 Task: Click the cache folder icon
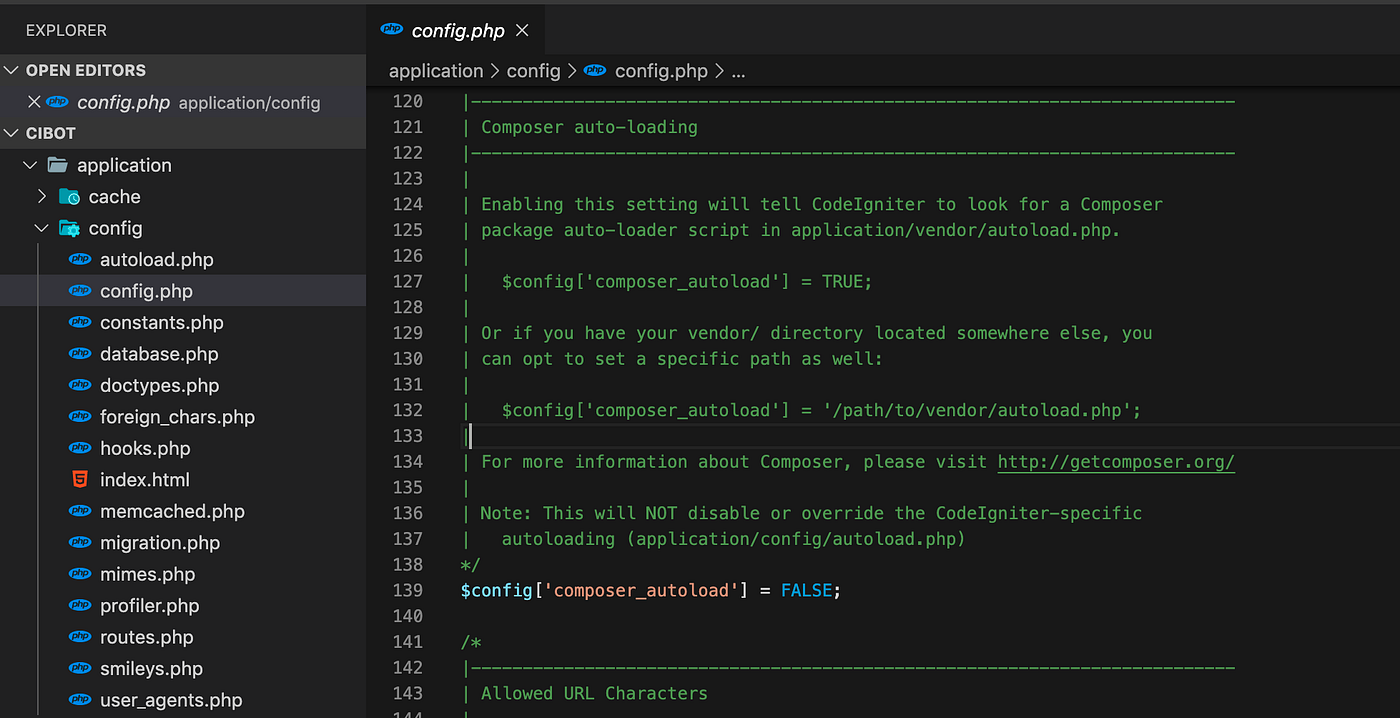(70, 196)
